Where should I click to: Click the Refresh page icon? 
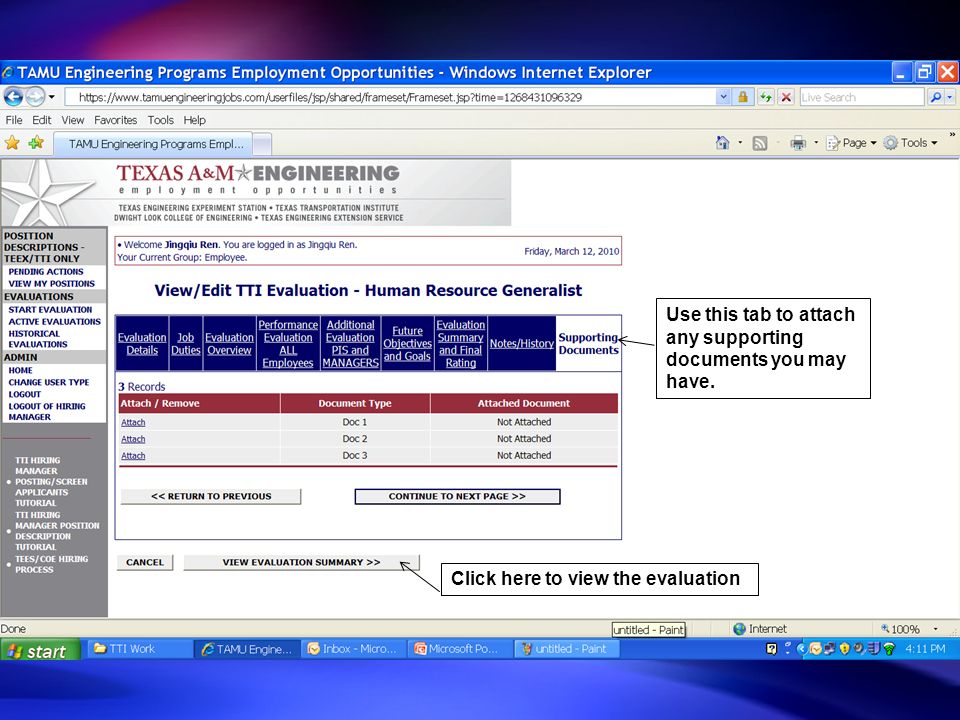(765, 97)
